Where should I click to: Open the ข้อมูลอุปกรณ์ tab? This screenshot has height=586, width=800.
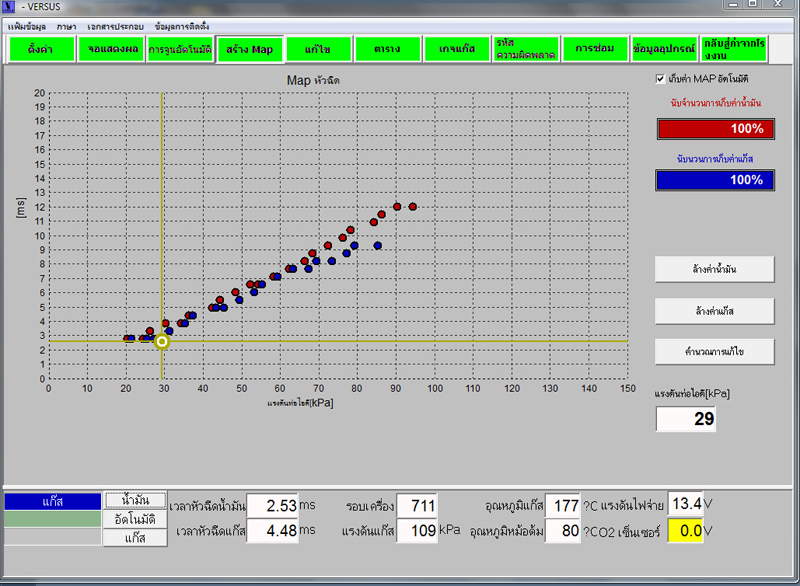[664, 49]
